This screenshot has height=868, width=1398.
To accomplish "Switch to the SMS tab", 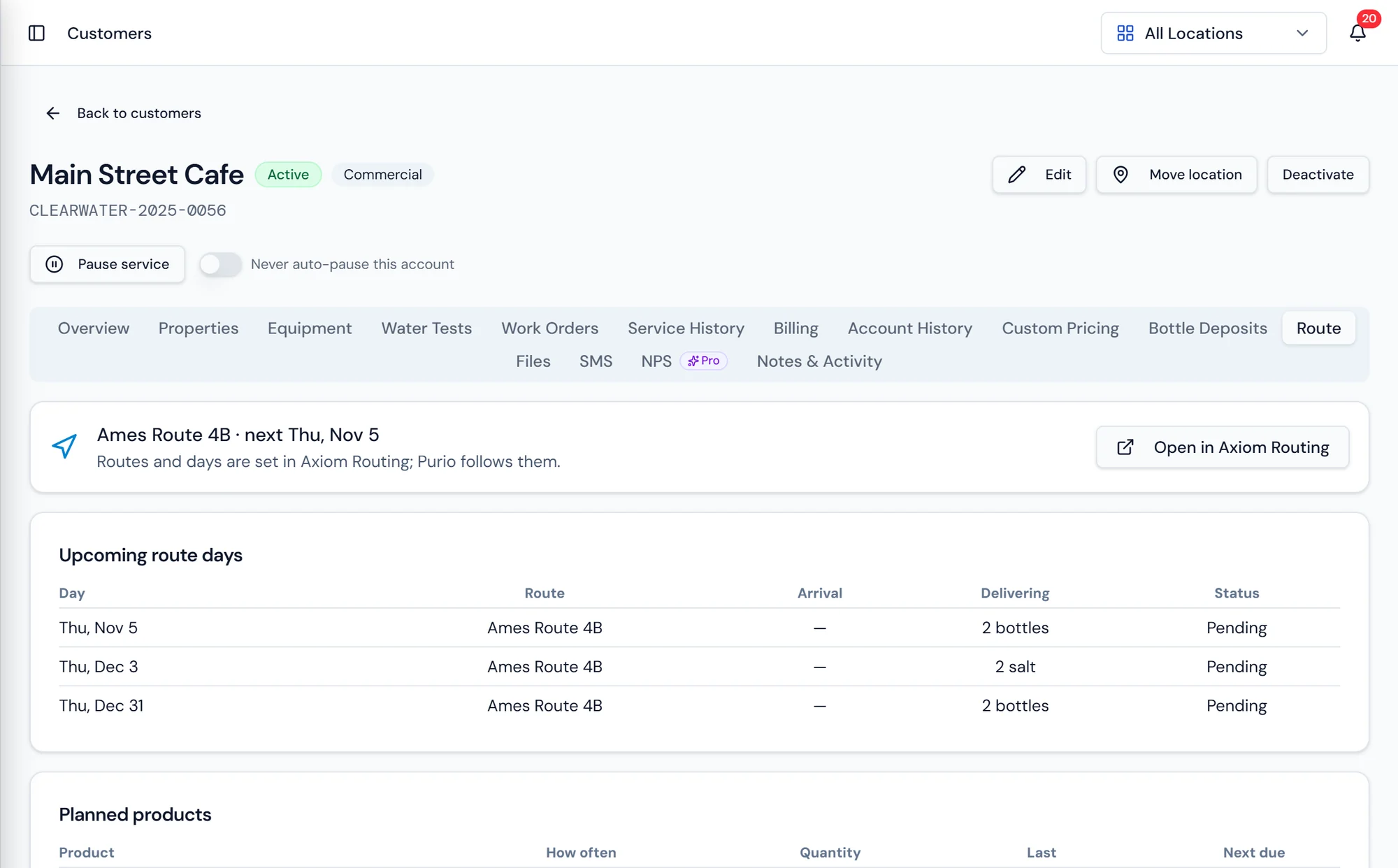I will click(x=596, y=361).
